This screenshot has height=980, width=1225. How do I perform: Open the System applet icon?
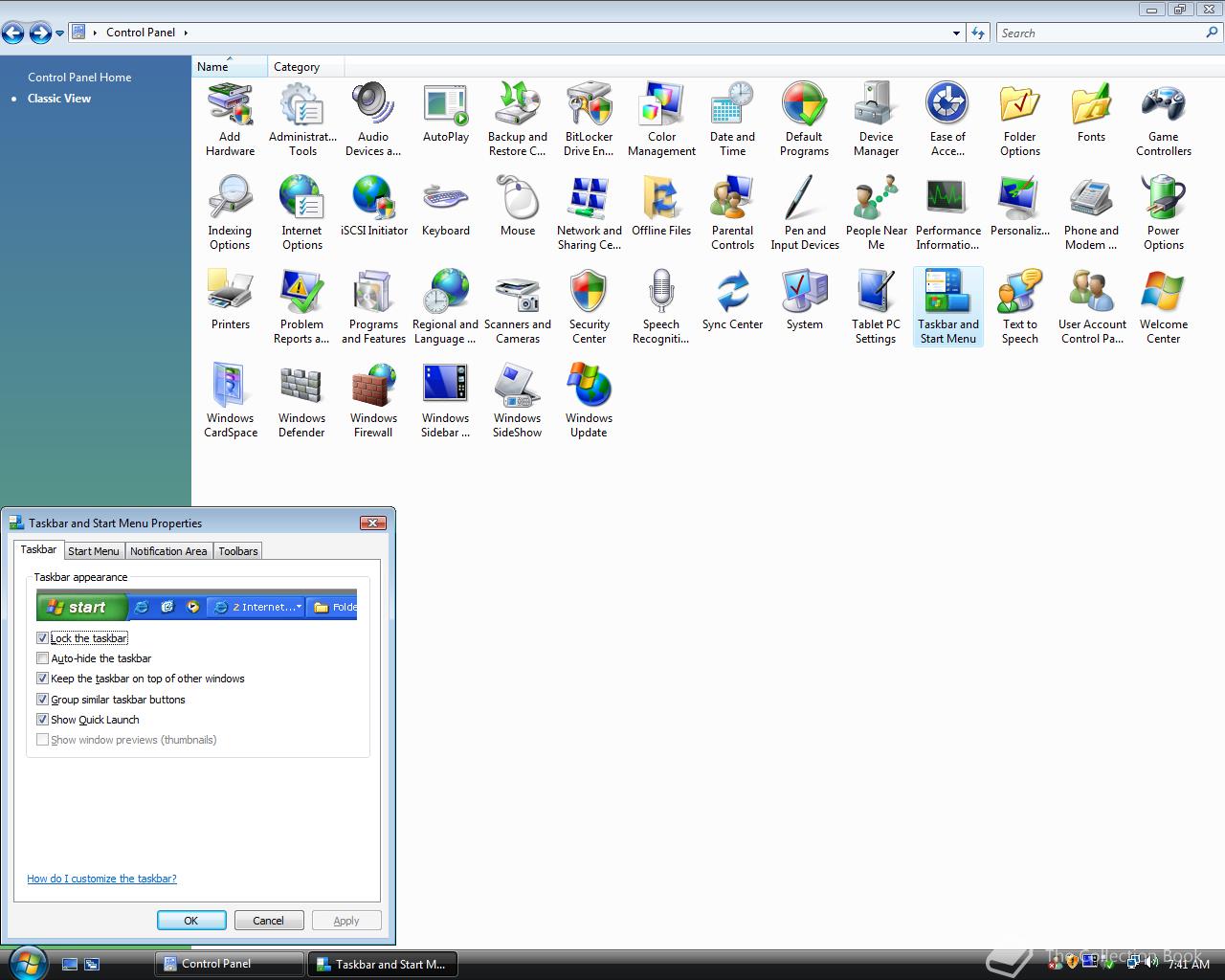[804, 301]
